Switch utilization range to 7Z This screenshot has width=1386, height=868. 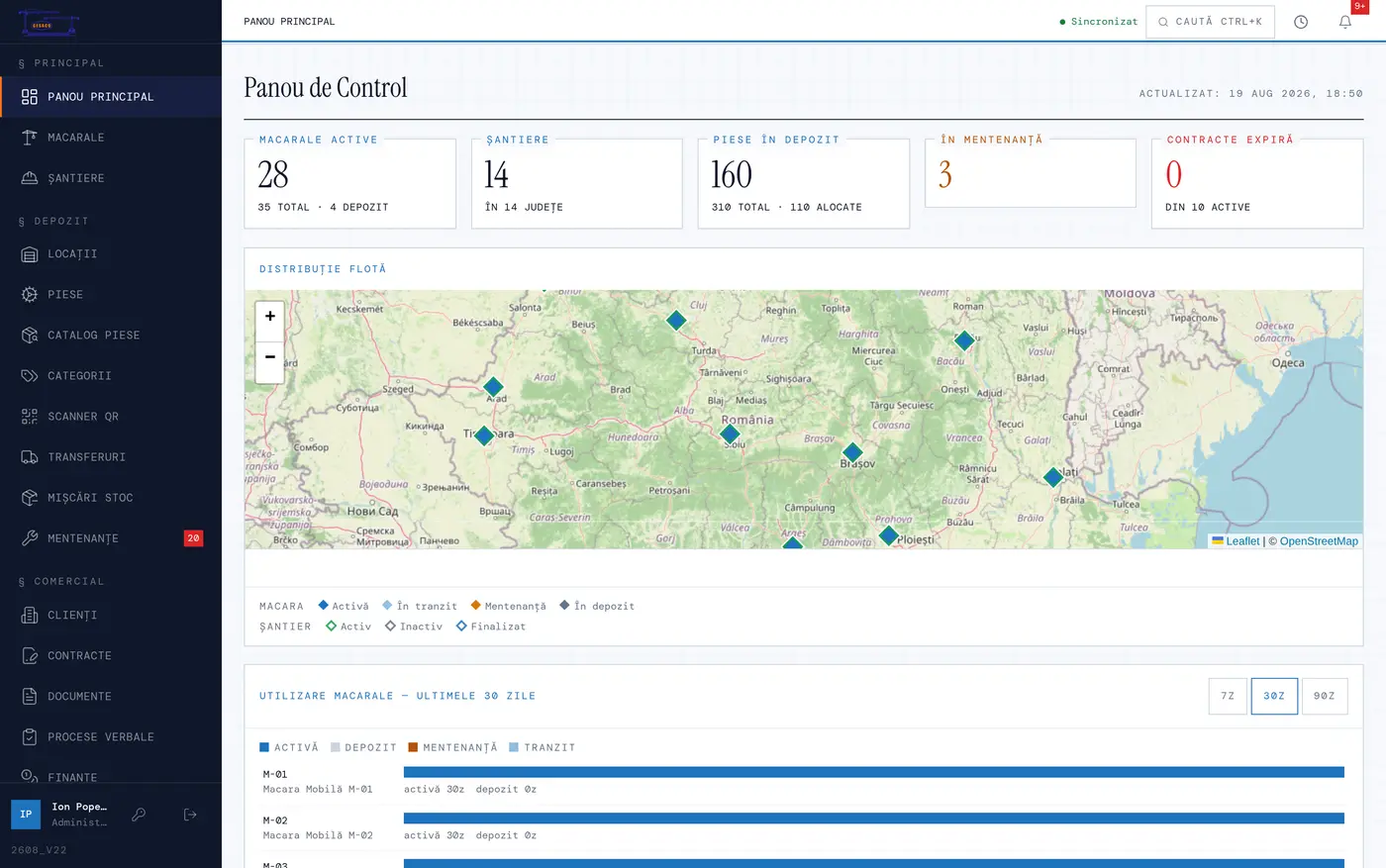pyautogui.click(x=1228, y=696)
